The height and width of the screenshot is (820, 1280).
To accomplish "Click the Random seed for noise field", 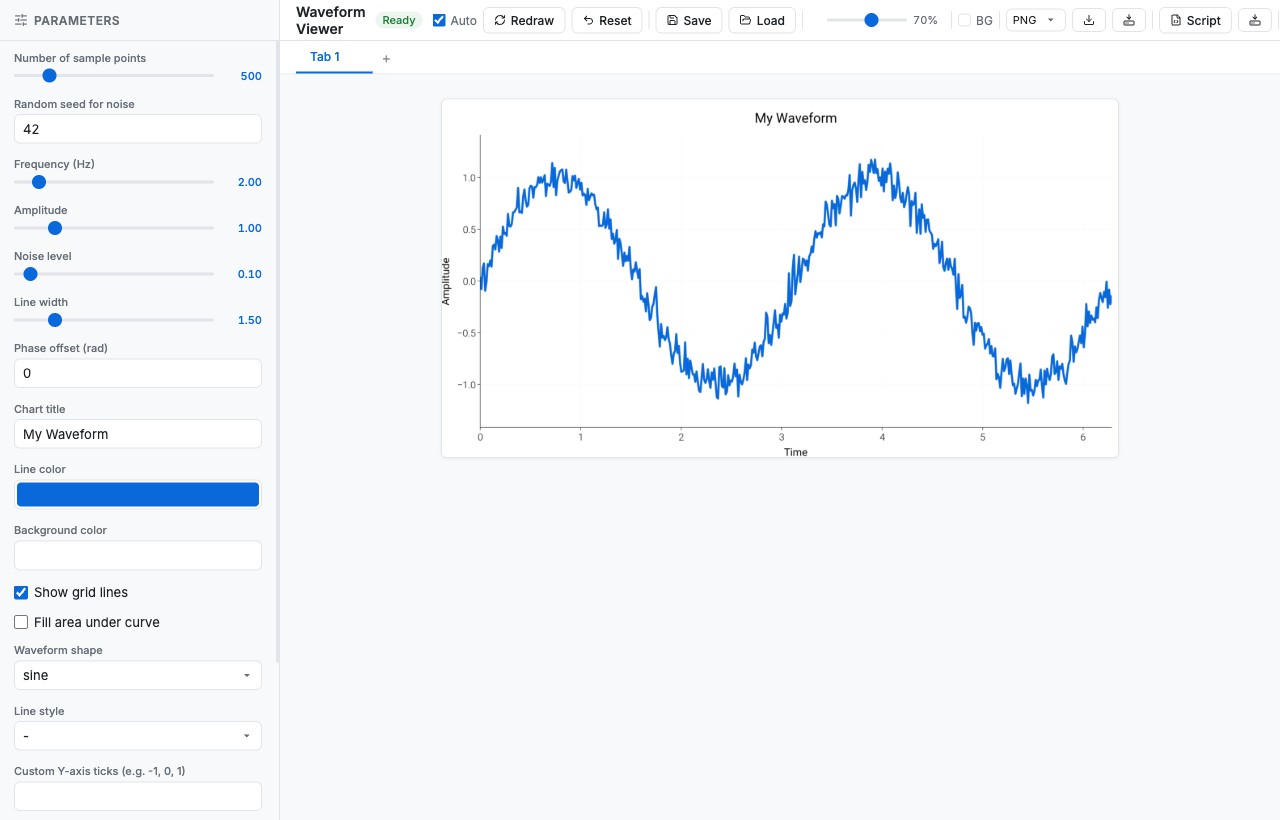I will pyautogui.click(x=138, y=129).
